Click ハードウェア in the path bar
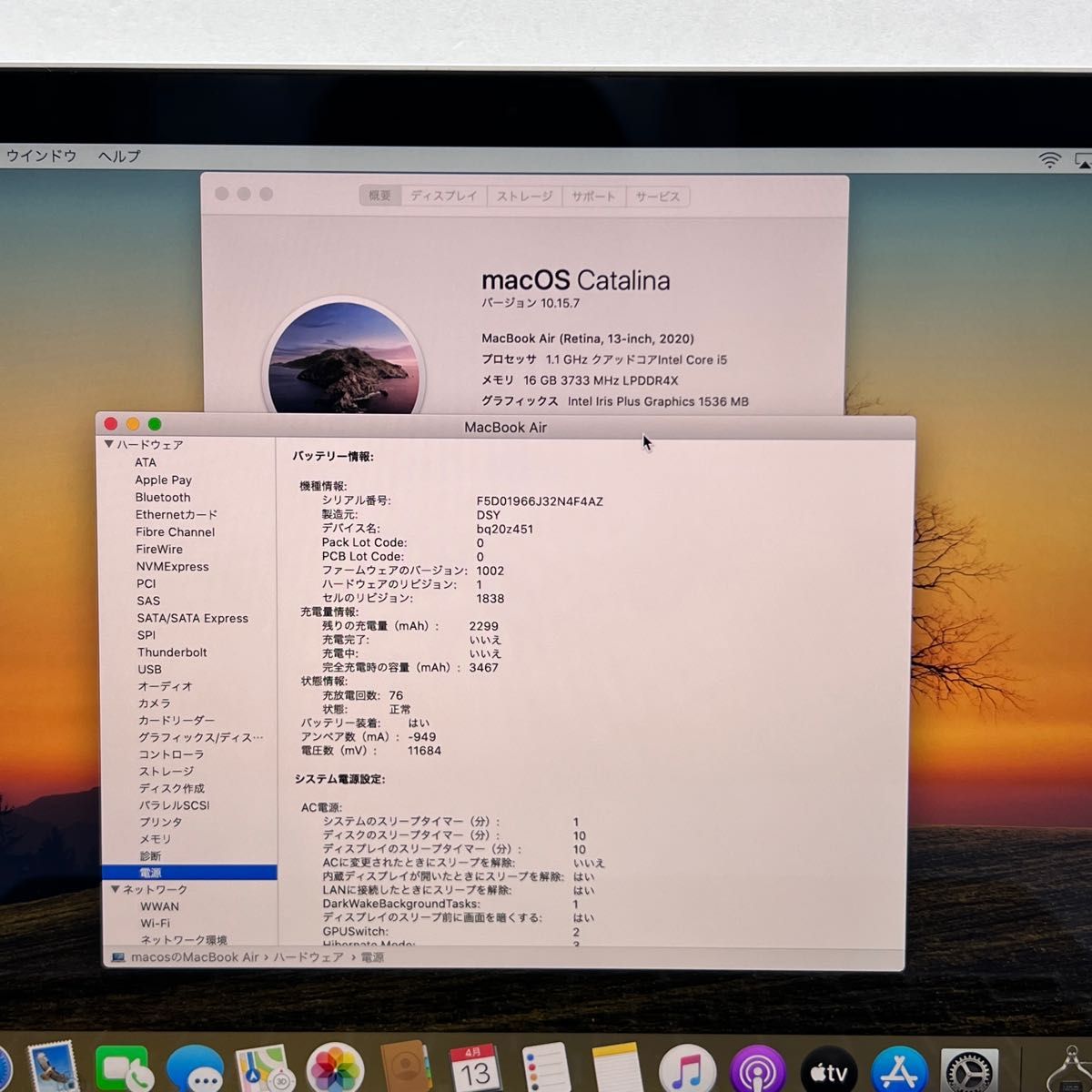The image size is (1092, 1092). tap(308, 957)
